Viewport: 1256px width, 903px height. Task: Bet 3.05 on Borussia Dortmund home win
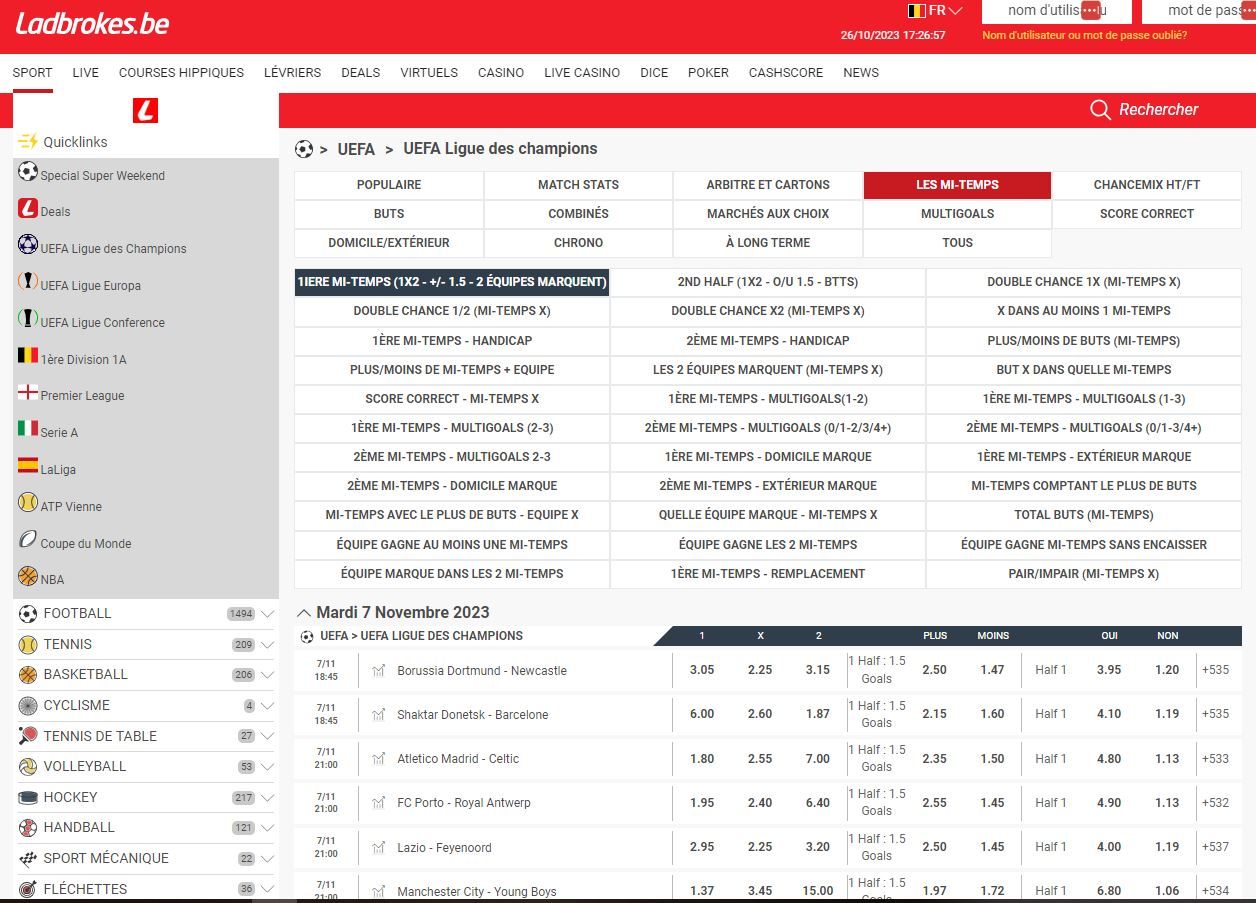pos(702,670)
